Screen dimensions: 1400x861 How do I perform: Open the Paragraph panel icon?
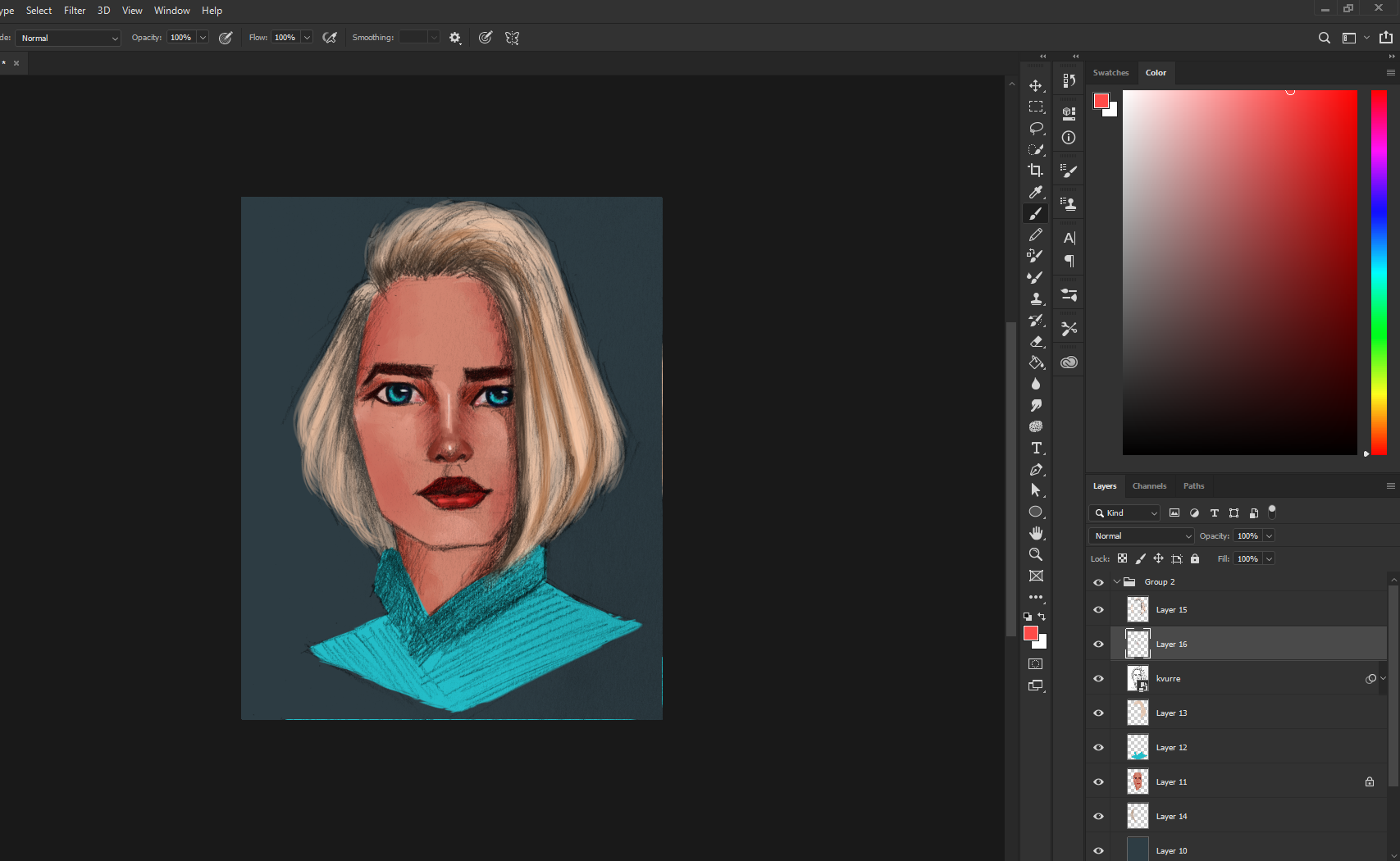pos(1069,261)
